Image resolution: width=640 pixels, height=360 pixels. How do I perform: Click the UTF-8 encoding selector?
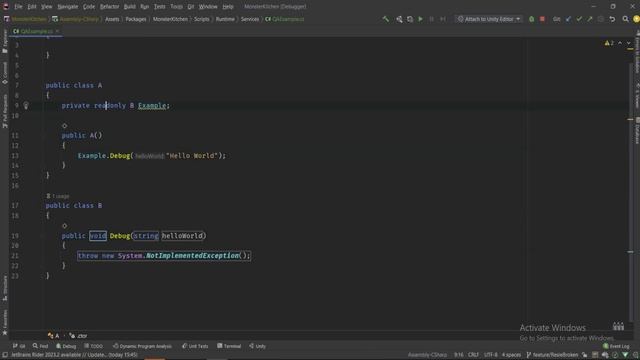pyautogui.click(x=491, y=355)
